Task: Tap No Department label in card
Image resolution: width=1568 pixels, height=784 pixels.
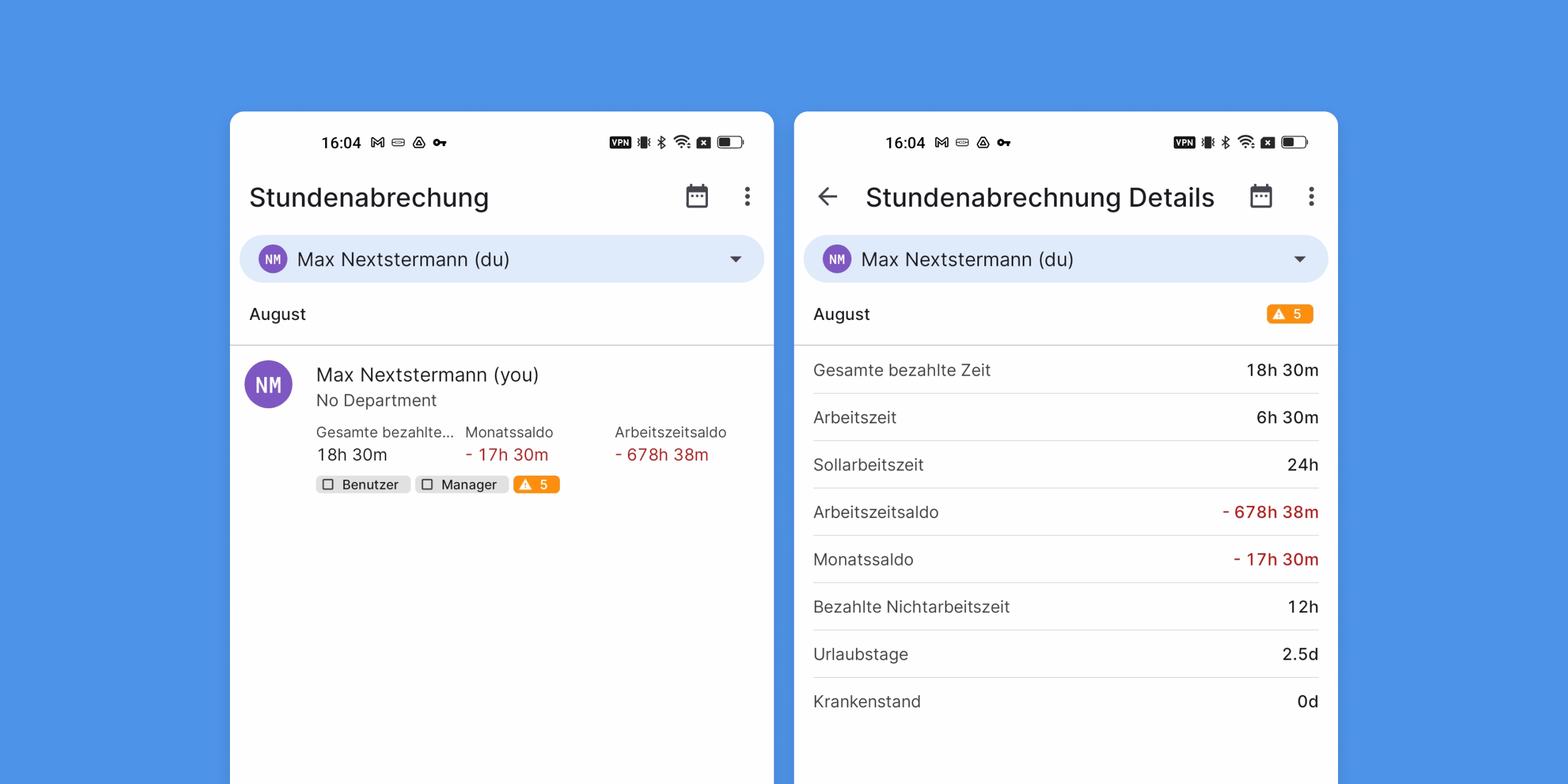Action: coord(376,401)
